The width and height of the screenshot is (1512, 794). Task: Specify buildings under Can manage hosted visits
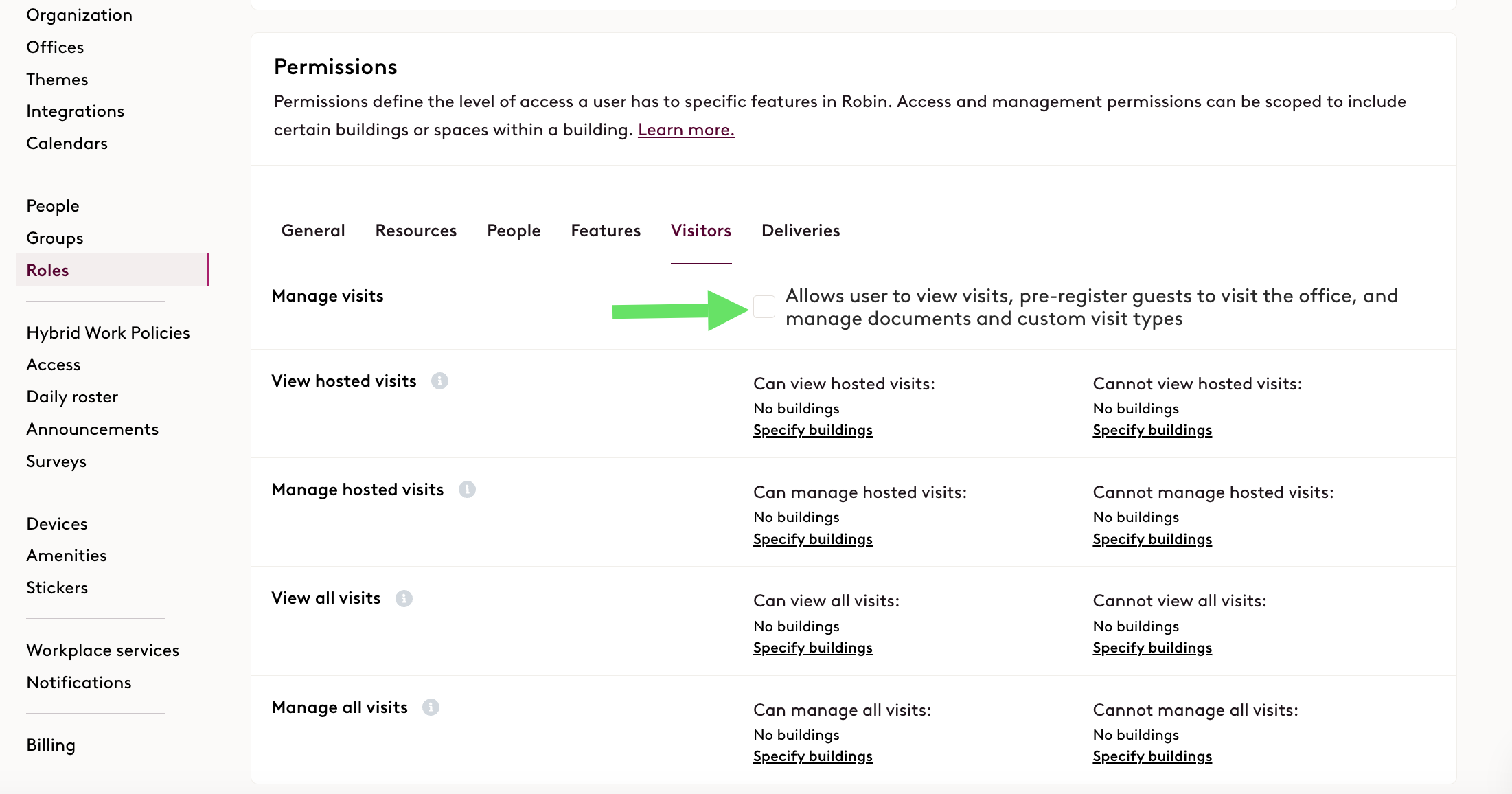813,539
